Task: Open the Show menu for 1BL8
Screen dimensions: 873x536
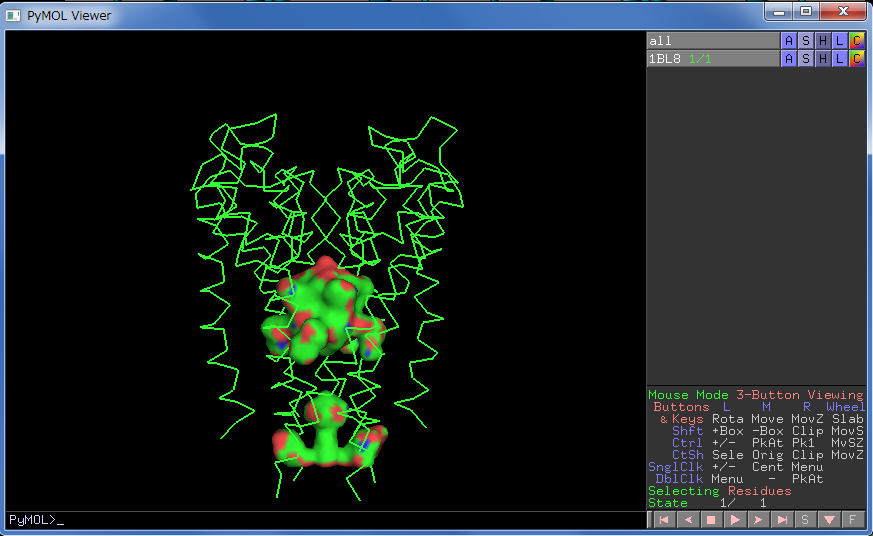Action: click(806, 59)
